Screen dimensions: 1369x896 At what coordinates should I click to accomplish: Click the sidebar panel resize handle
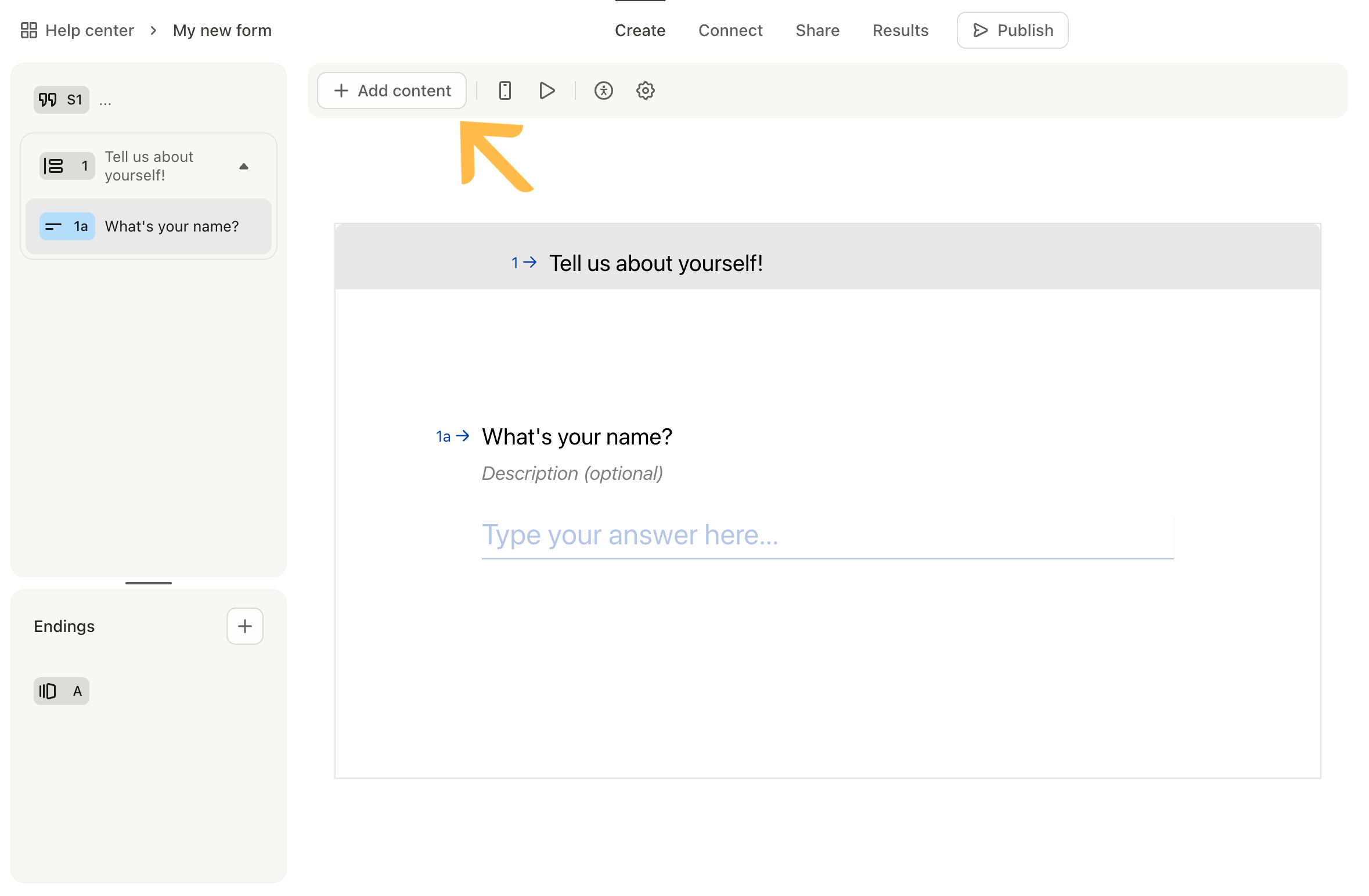click(x=149, y=583)
